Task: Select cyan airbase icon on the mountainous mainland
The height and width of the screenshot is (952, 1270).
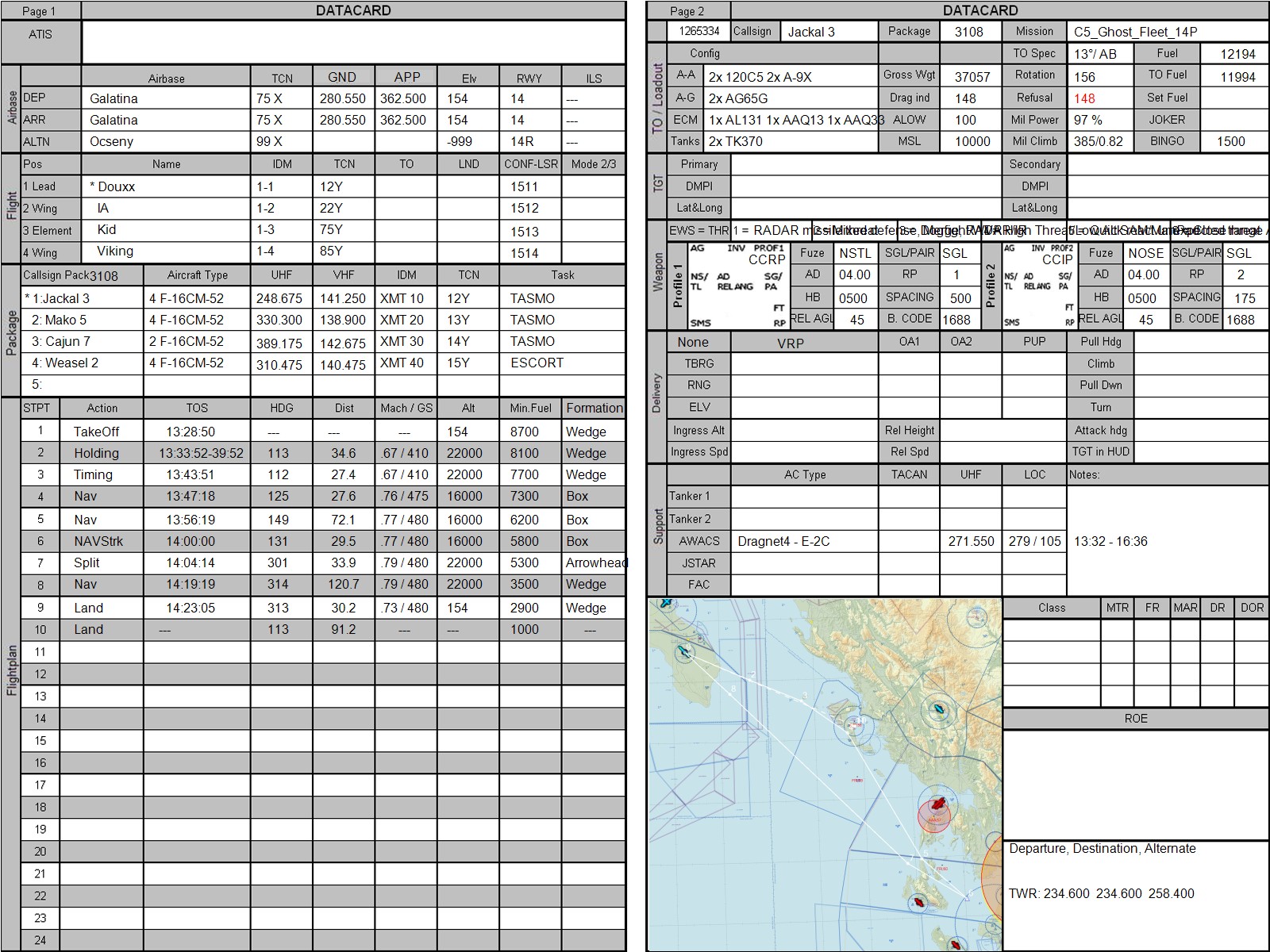Action: click(937, 709)
